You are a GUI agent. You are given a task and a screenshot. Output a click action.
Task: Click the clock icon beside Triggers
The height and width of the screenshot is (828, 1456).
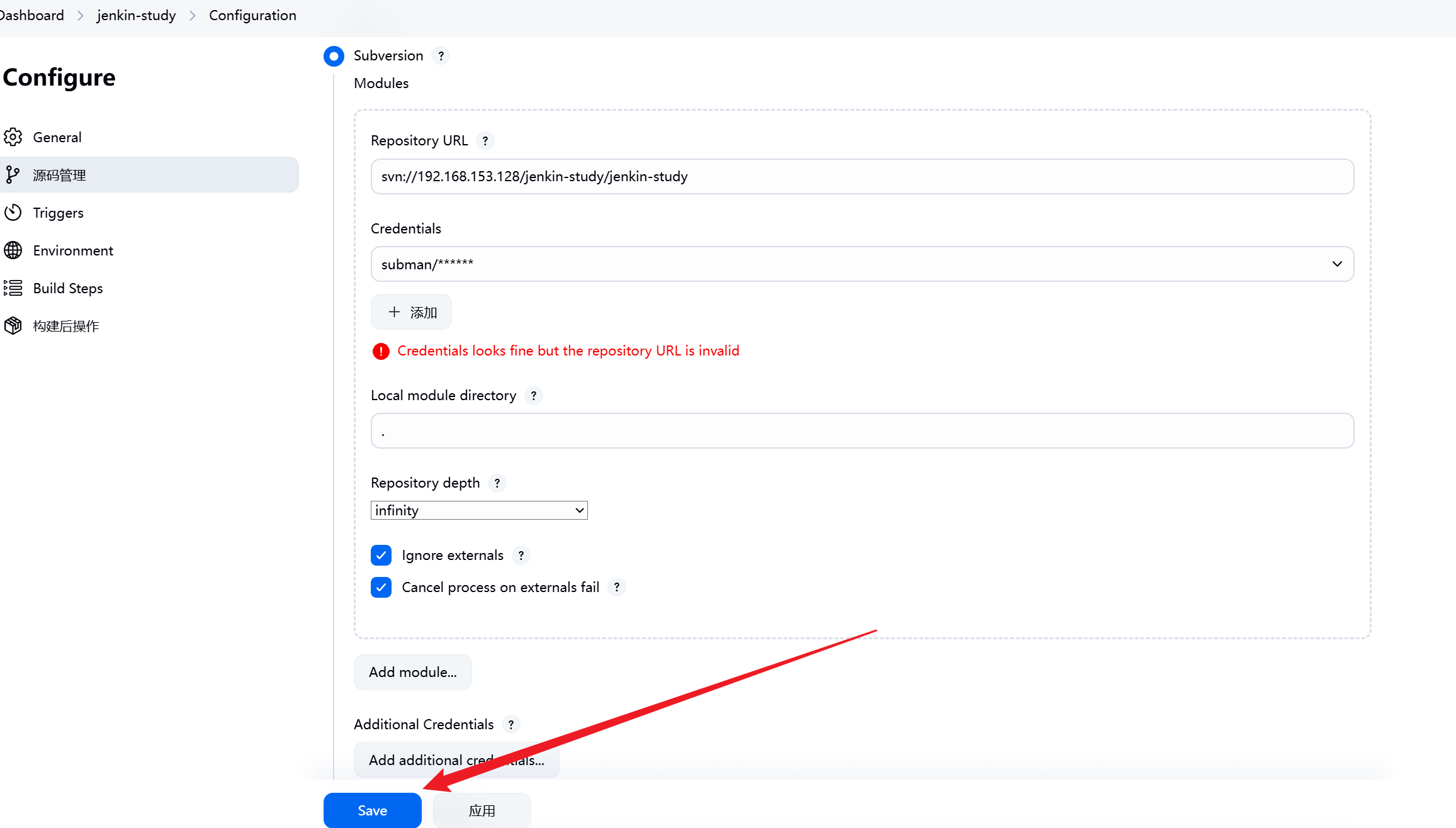click(x=13, y=213)
